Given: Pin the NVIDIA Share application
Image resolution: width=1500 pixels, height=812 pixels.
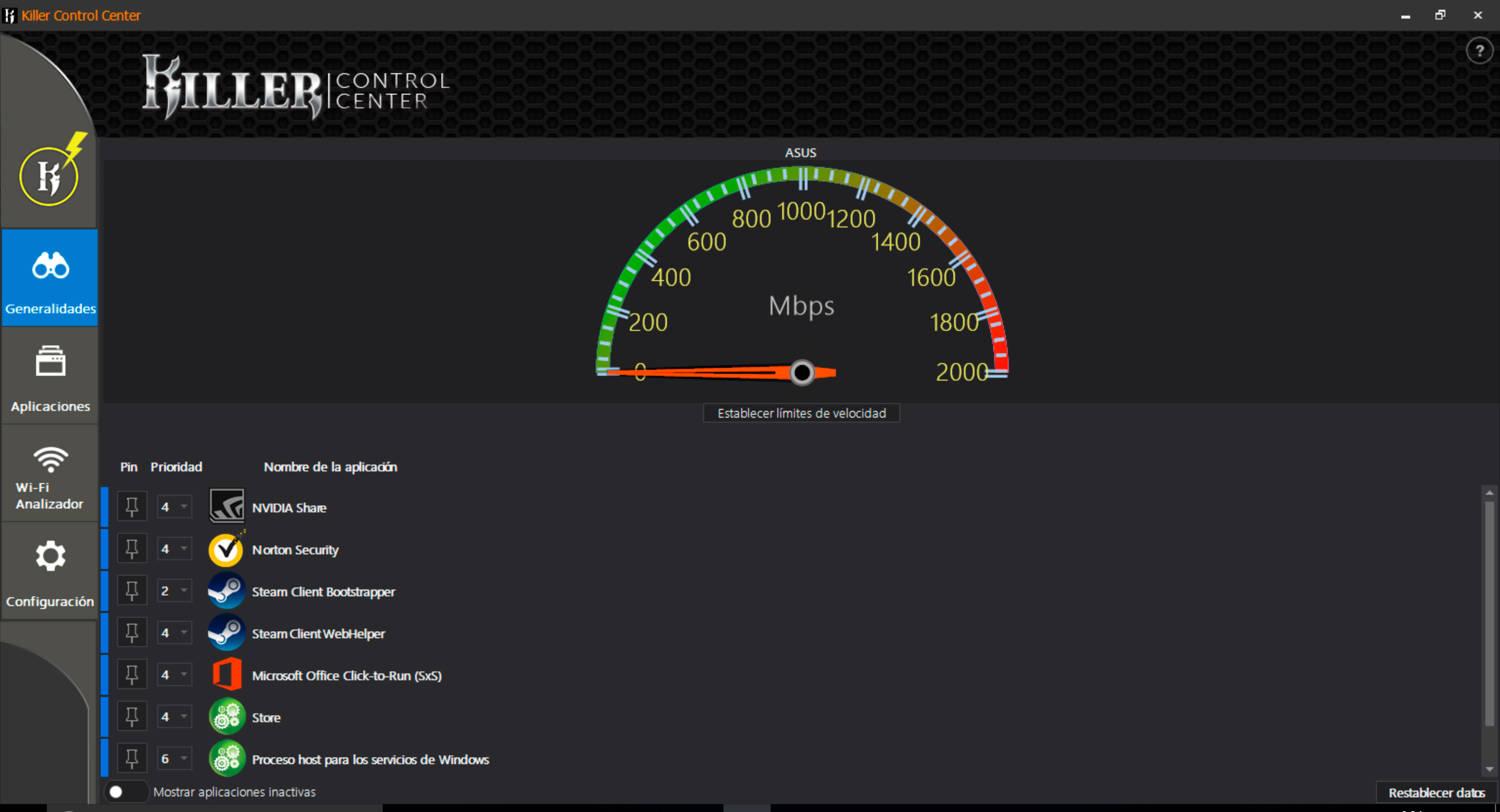Looking at the screenshot, I should (x=132, y=506).
